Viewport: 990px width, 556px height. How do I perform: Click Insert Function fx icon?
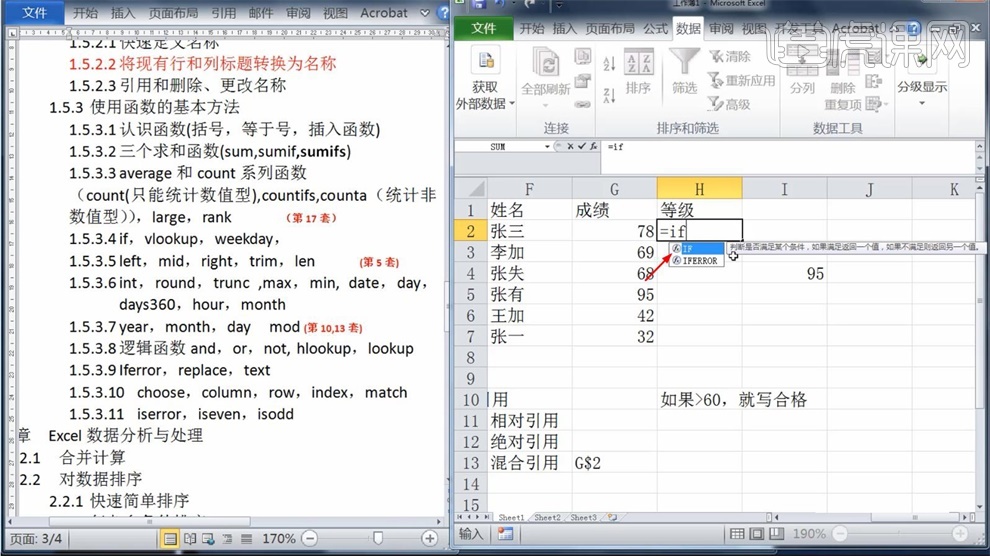point(593,146)
